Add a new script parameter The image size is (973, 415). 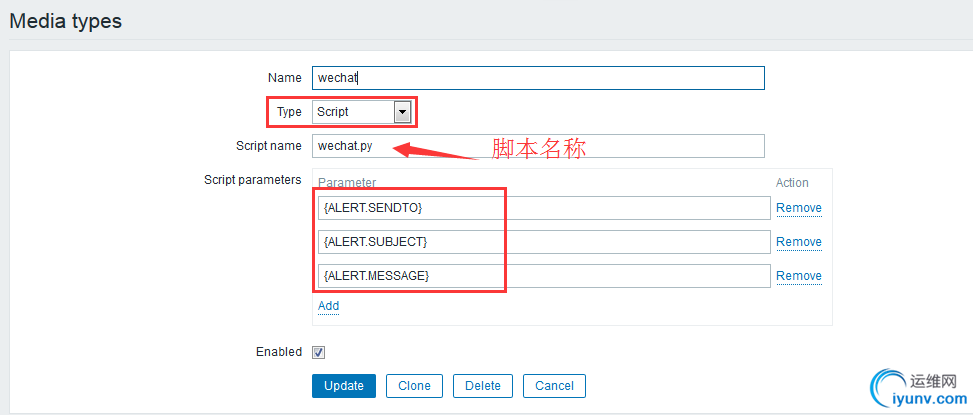[328, 306]
